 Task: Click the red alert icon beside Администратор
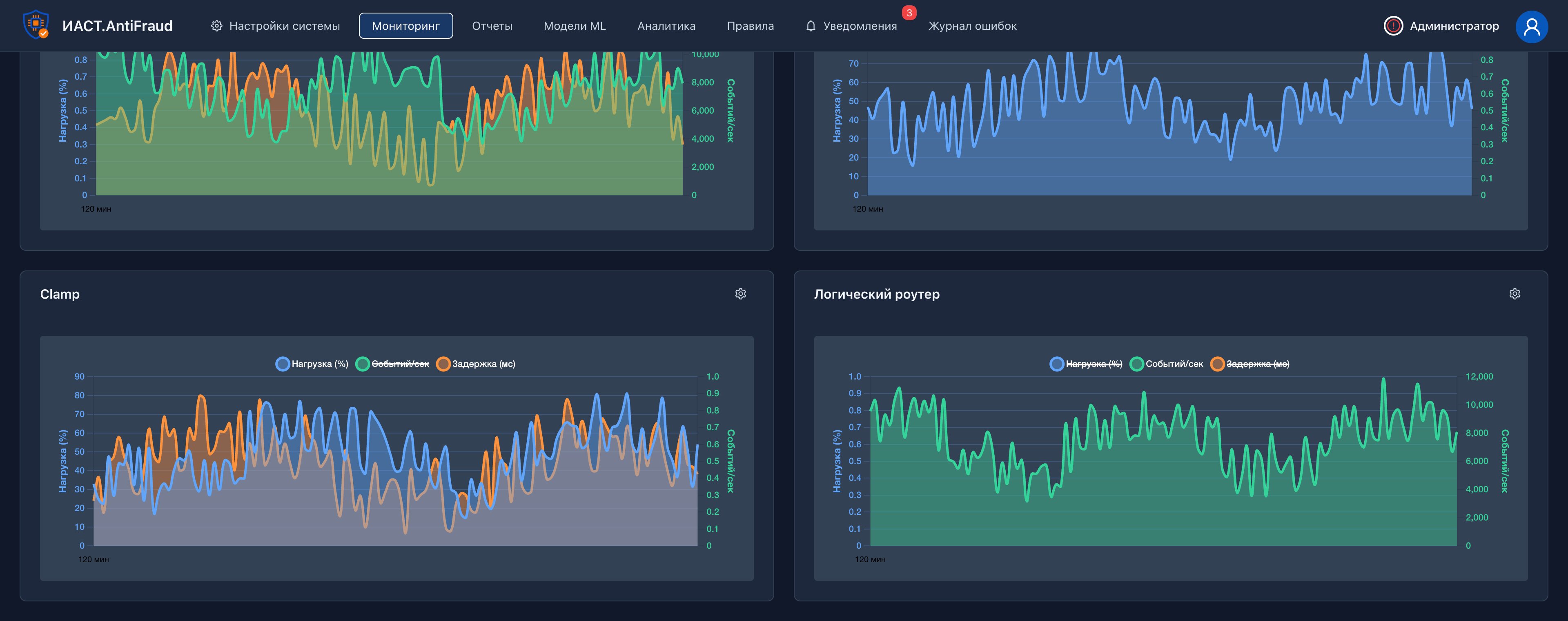[1393, 26]
